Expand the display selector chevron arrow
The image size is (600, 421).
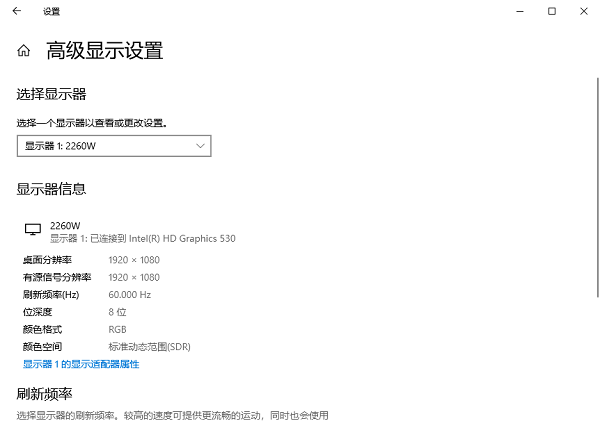(x=200, y=146)
